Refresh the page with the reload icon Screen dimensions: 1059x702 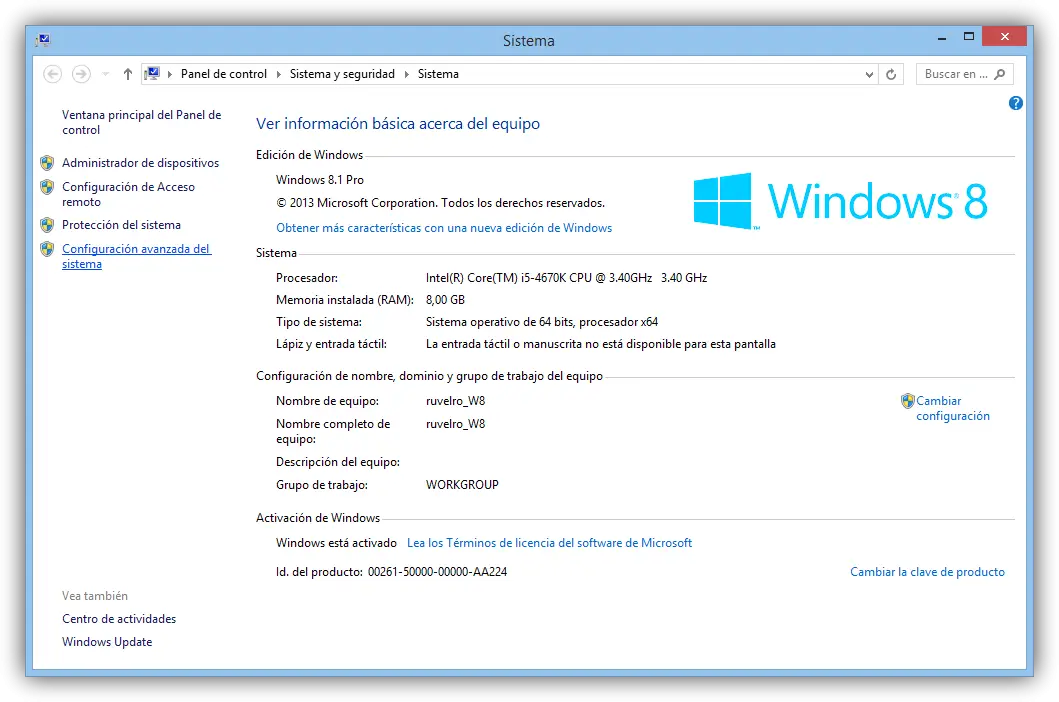(891, 74)
